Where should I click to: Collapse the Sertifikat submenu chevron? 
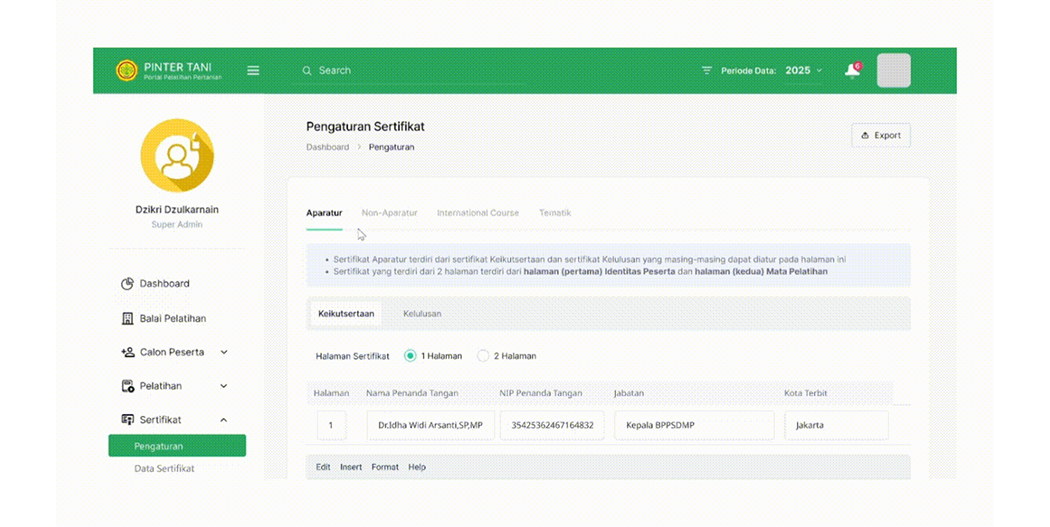click(x=224, y=420)
